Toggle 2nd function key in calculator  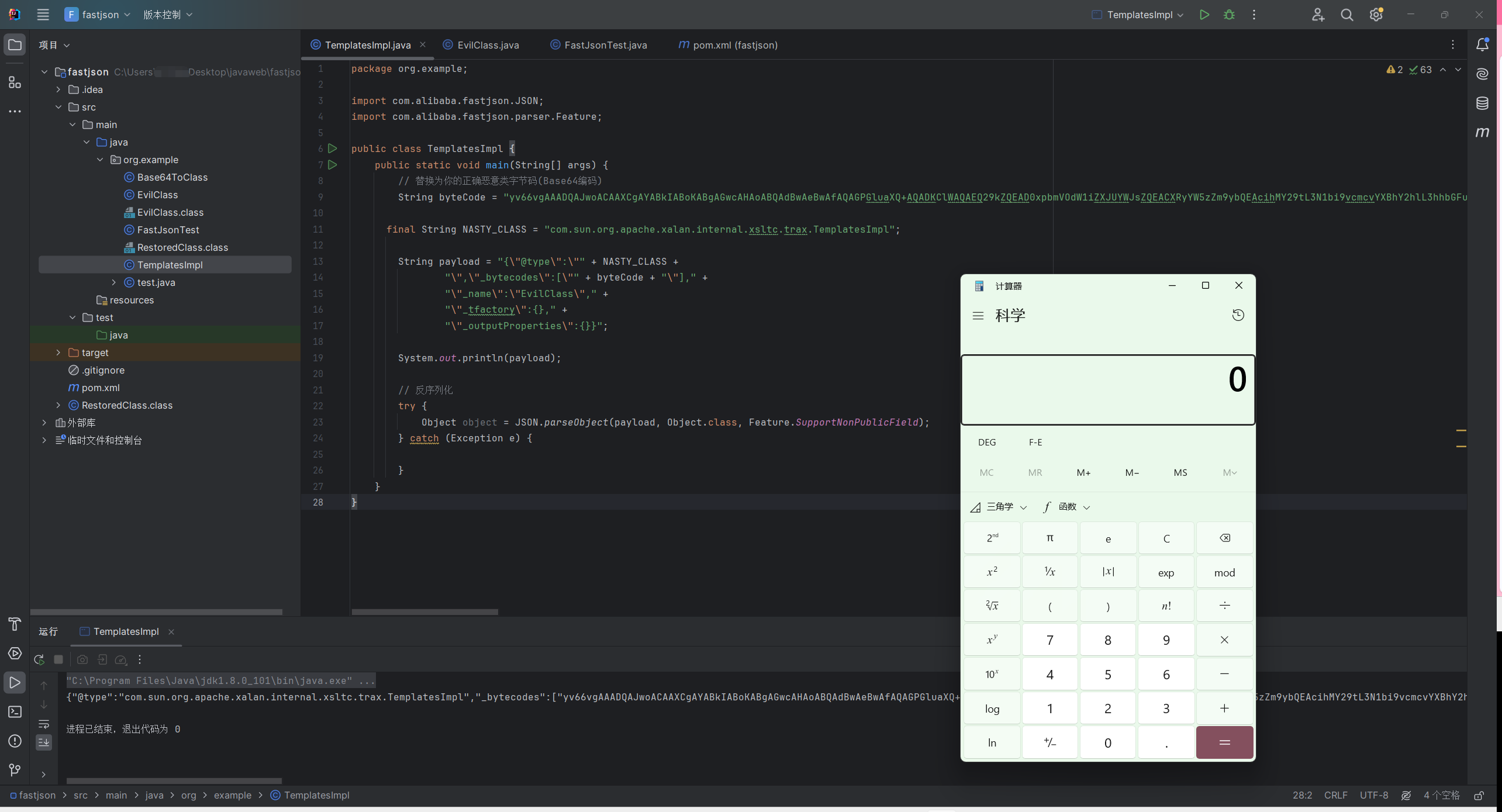coord(992,538)
